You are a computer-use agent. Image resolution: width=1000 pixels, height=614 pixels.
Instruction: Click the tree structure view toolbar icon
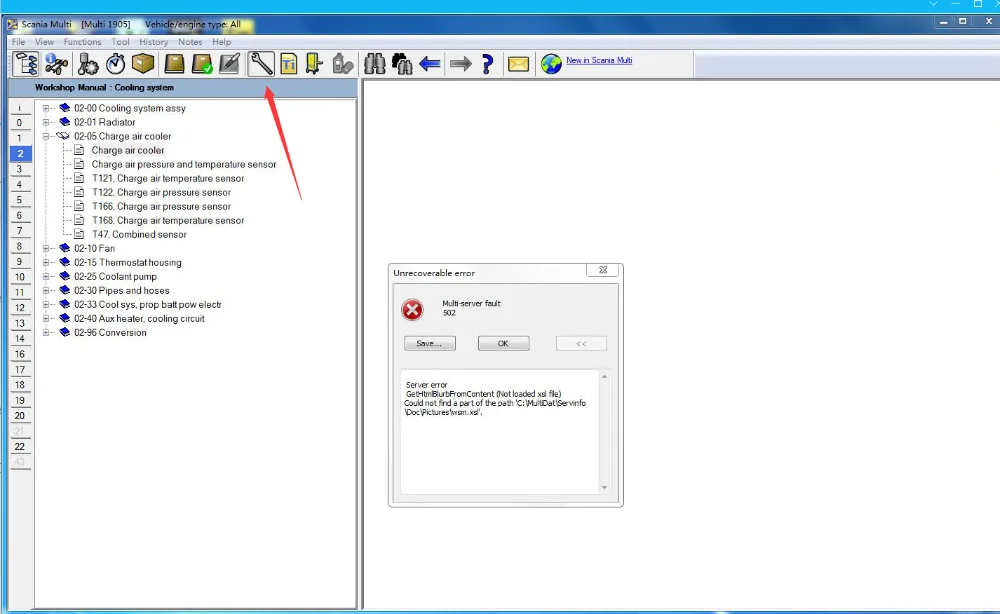click(26, 64)
